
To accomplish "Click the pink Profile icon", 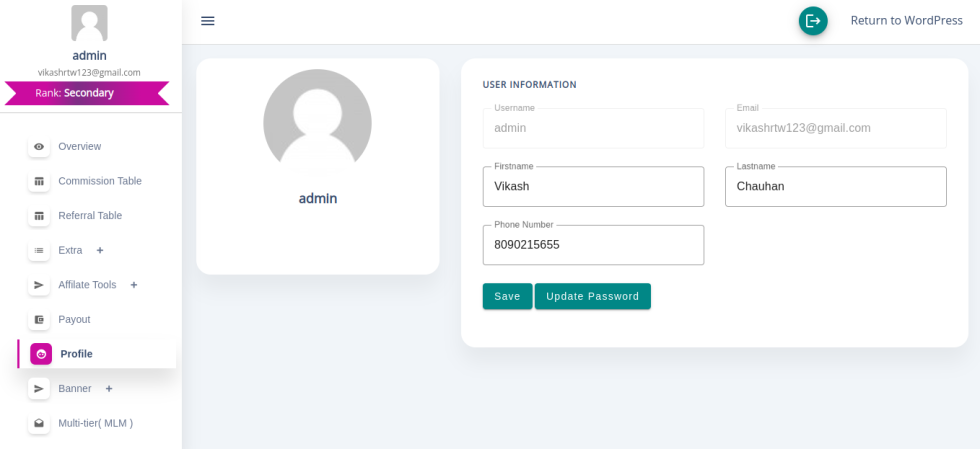I will pos(41,354).
